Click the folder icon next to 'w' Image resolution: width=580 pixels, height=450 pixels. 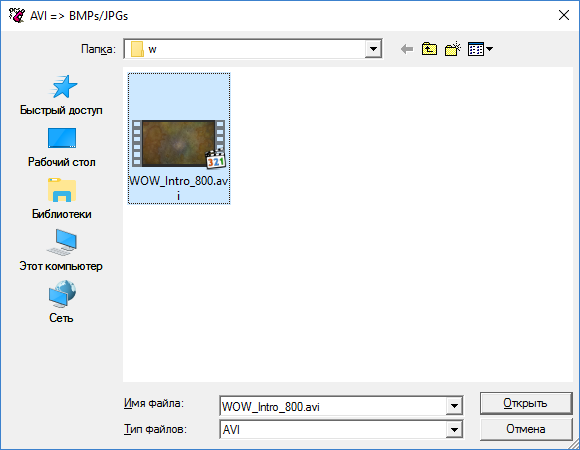[x=137, y=49]
